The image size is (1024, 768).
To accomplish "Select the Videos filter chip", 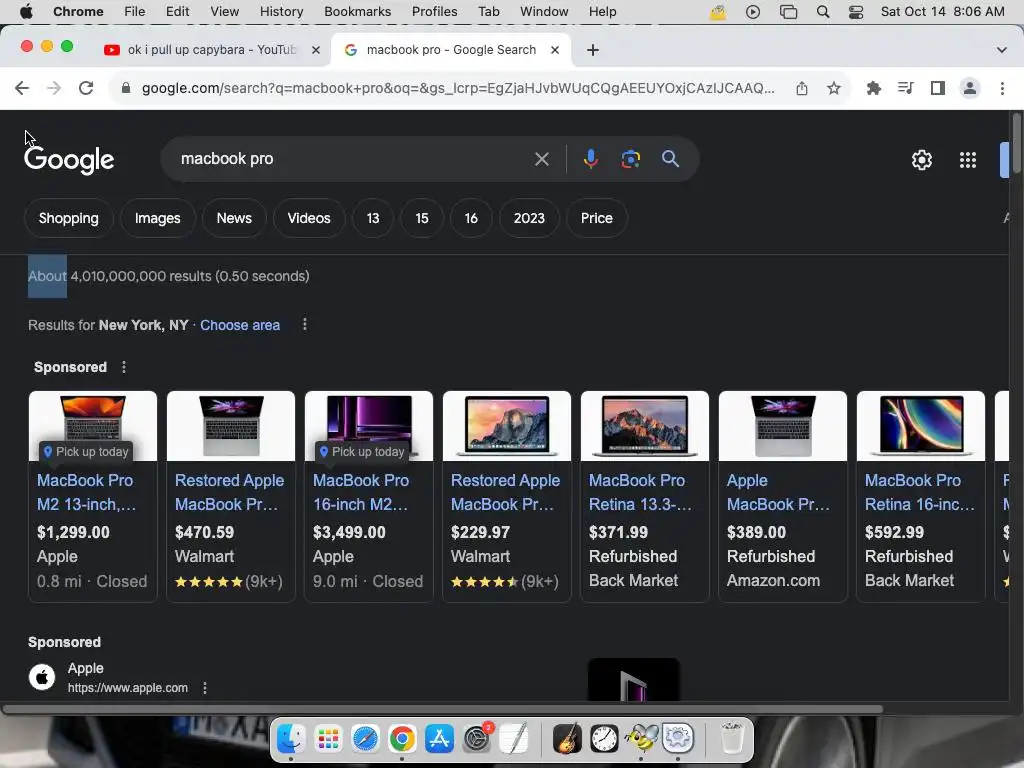I will [x=309, y=218].
